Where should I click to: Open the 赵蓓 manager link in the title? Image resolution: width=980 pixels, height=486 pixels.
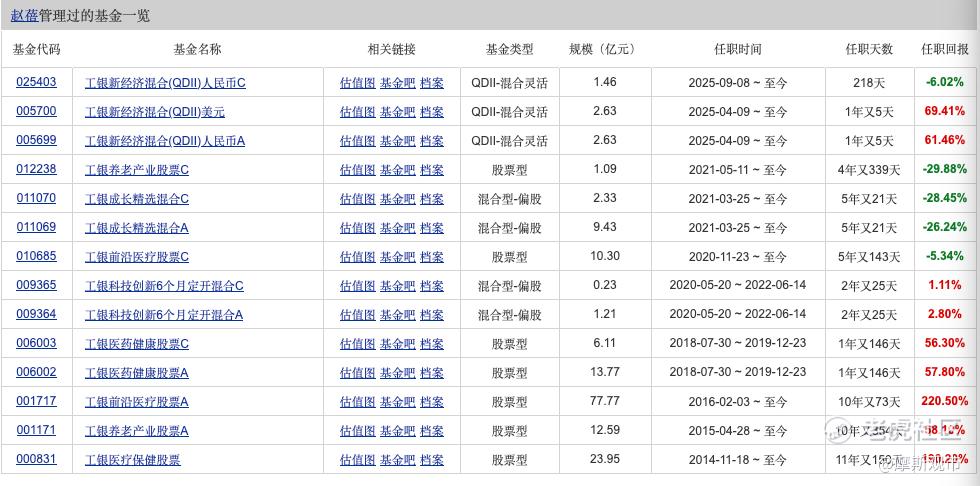[x=24, y=16]
